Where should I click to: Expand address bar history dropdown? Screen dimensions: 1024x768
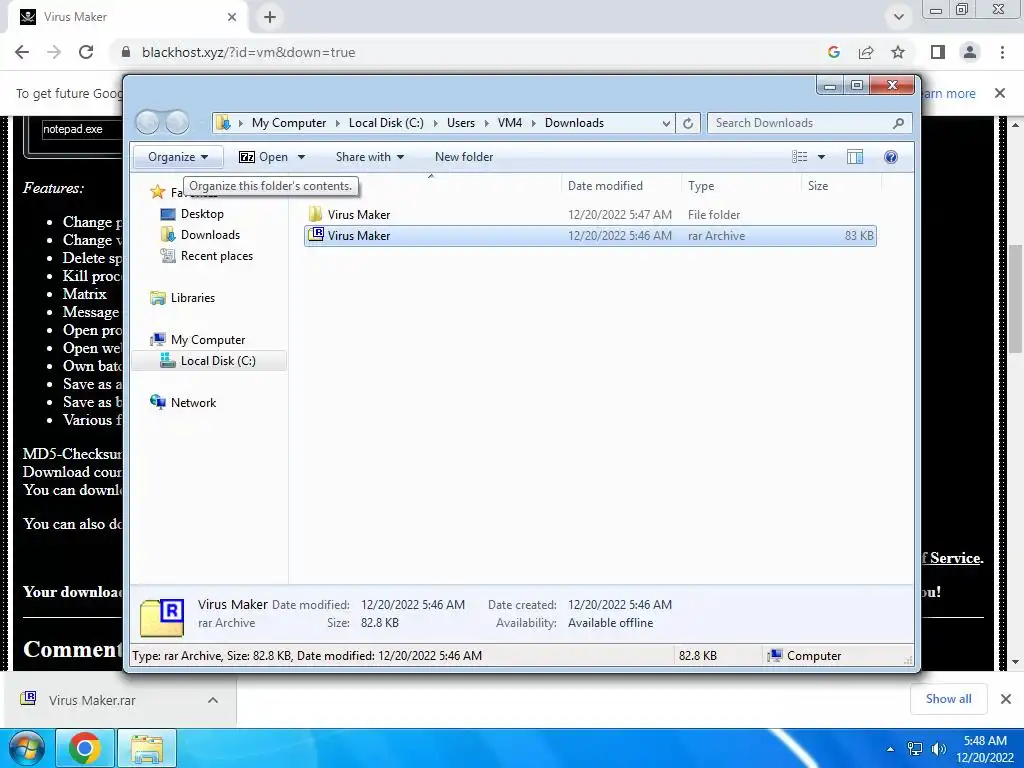click(x=665, y=123)
